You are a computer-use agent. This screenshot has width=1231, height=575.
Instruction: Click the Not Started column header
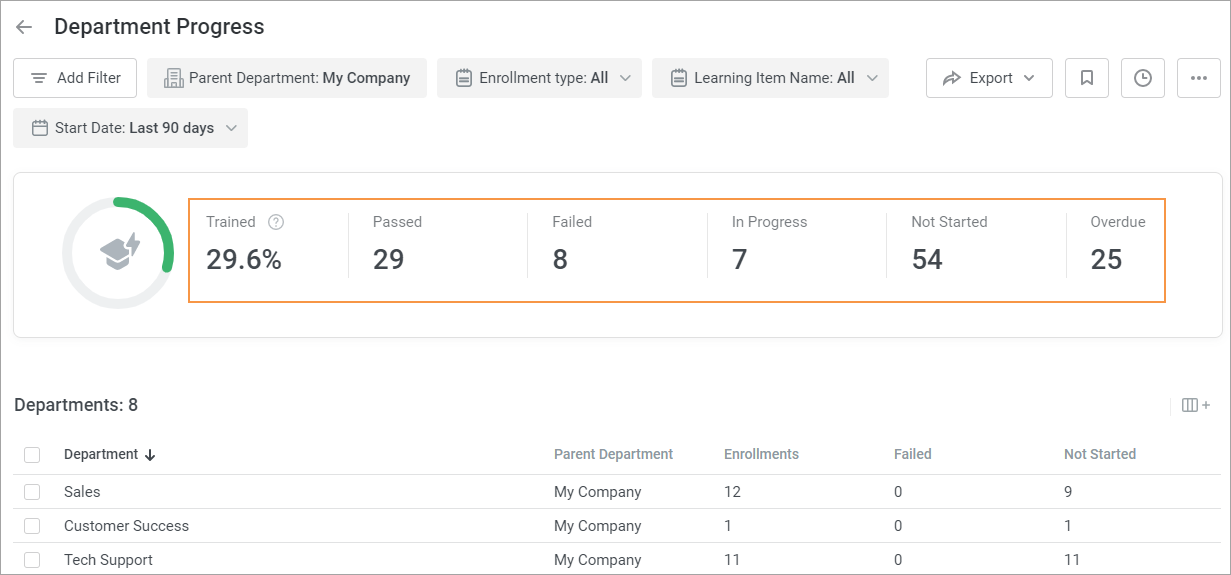1099,454
